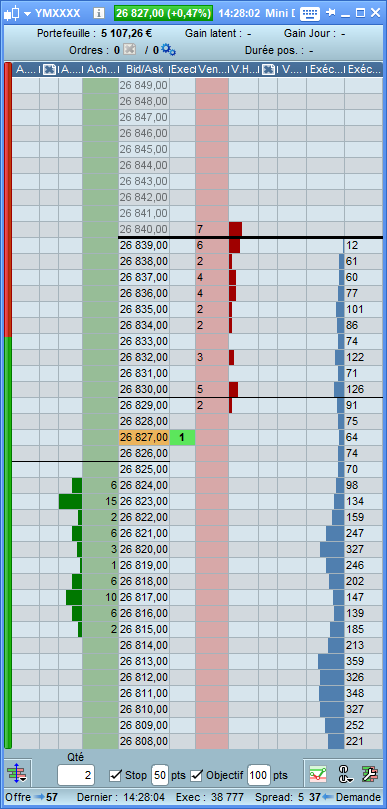Screen dimensions: 387x809
Task: Click blue volume bar at 26 813,00
Action: [x=331, y=661]
